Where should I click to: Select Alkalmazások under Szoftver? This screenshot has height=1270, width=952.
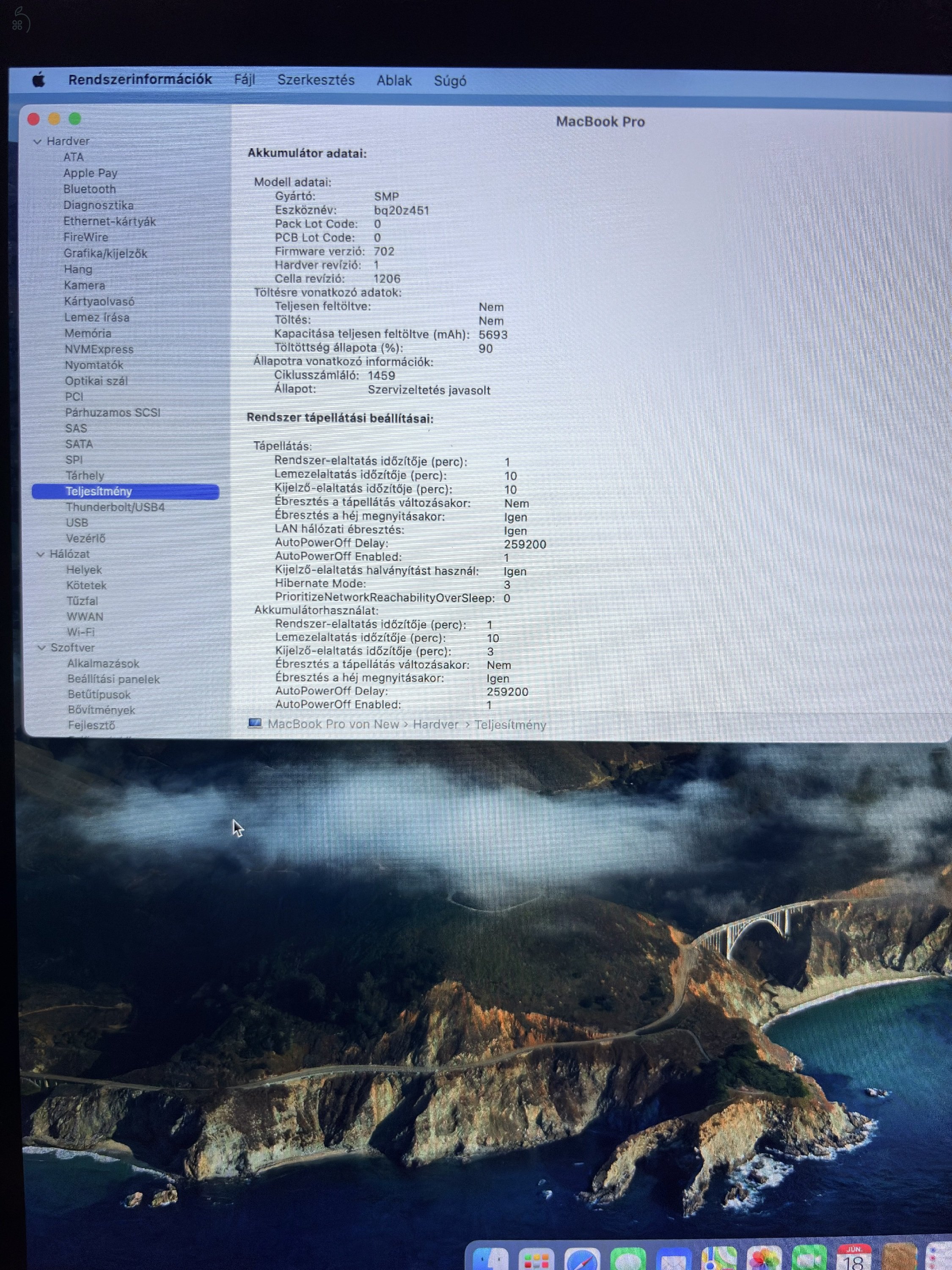coord(103,664)
